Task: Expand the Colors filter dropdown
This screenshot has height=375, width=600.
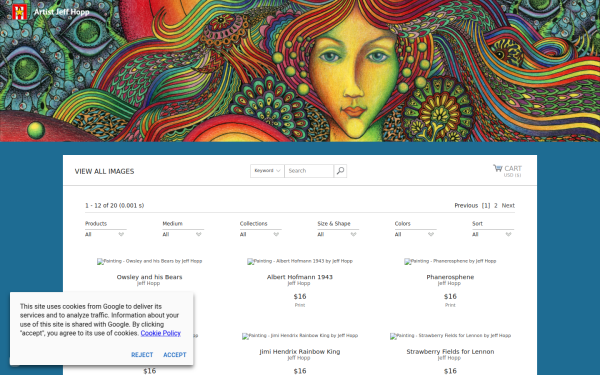Action: (x=415, y=234)
